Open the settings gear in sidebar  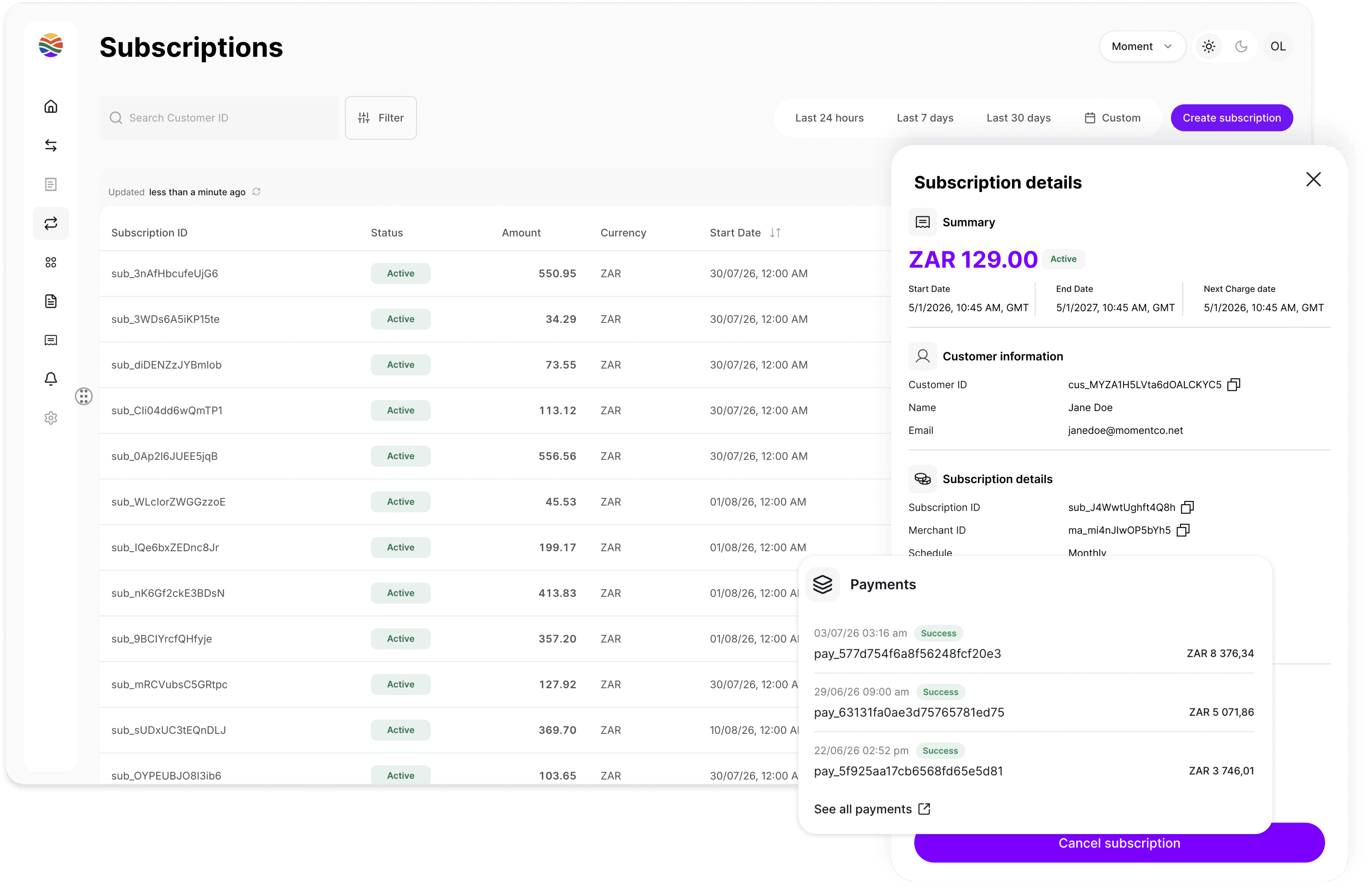[x=51, y=418]
